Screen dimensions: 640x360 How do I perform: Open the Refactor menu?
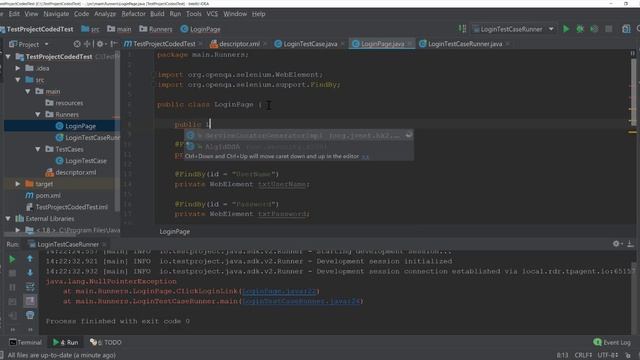(133, 14)
